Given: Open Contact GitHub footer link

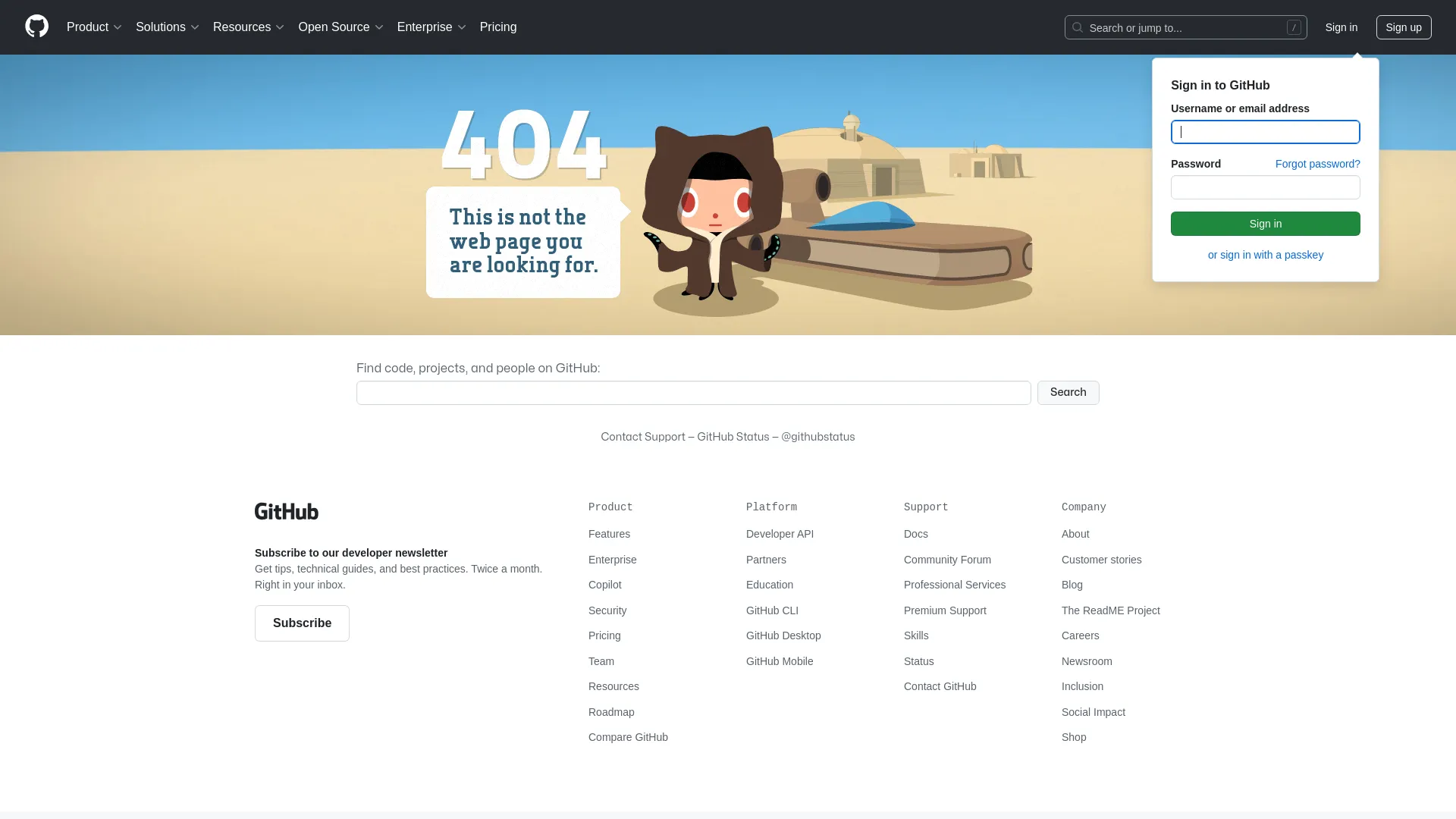Looking at the screenshot, I should pos(940,686).
